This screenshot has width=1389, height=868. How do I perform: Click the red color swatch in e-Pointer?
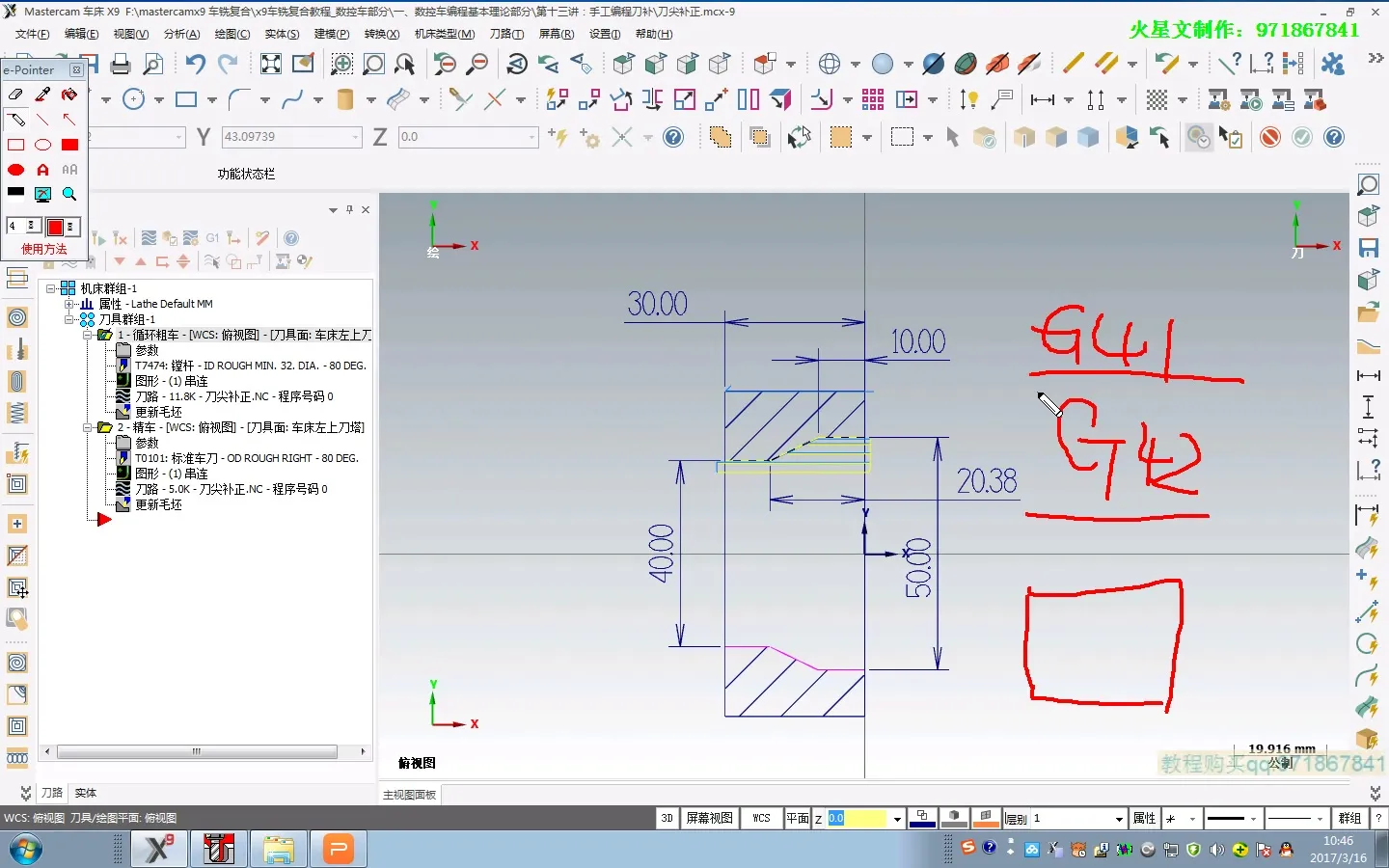55,227
